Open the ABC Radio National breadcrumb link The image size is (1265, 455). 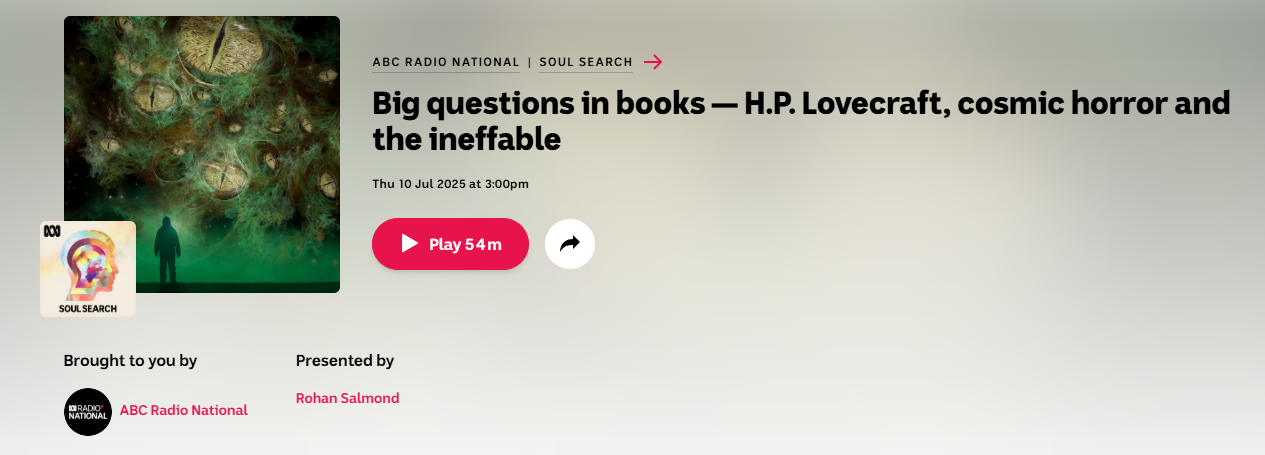(446, 62)
